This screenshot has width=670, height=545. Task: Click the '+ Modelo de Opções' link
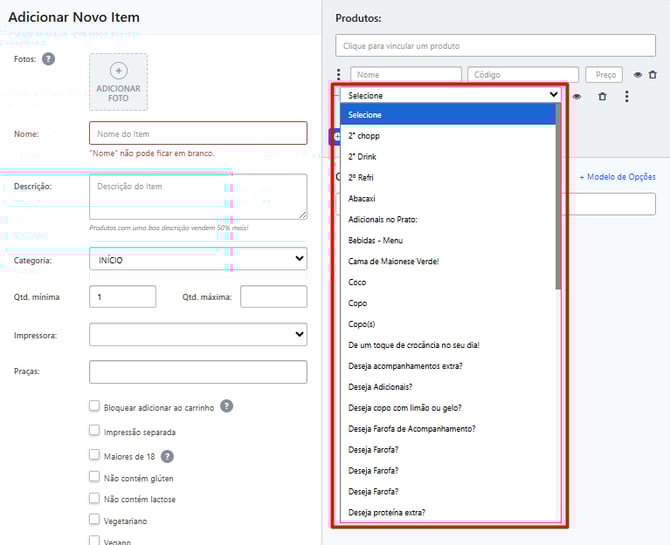pos(617,177)
